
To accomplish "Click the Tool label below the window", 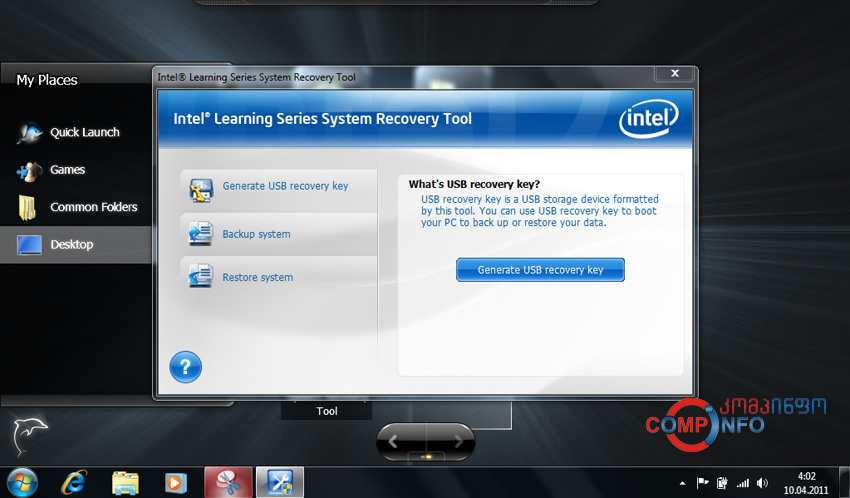I will coord(327,411).
